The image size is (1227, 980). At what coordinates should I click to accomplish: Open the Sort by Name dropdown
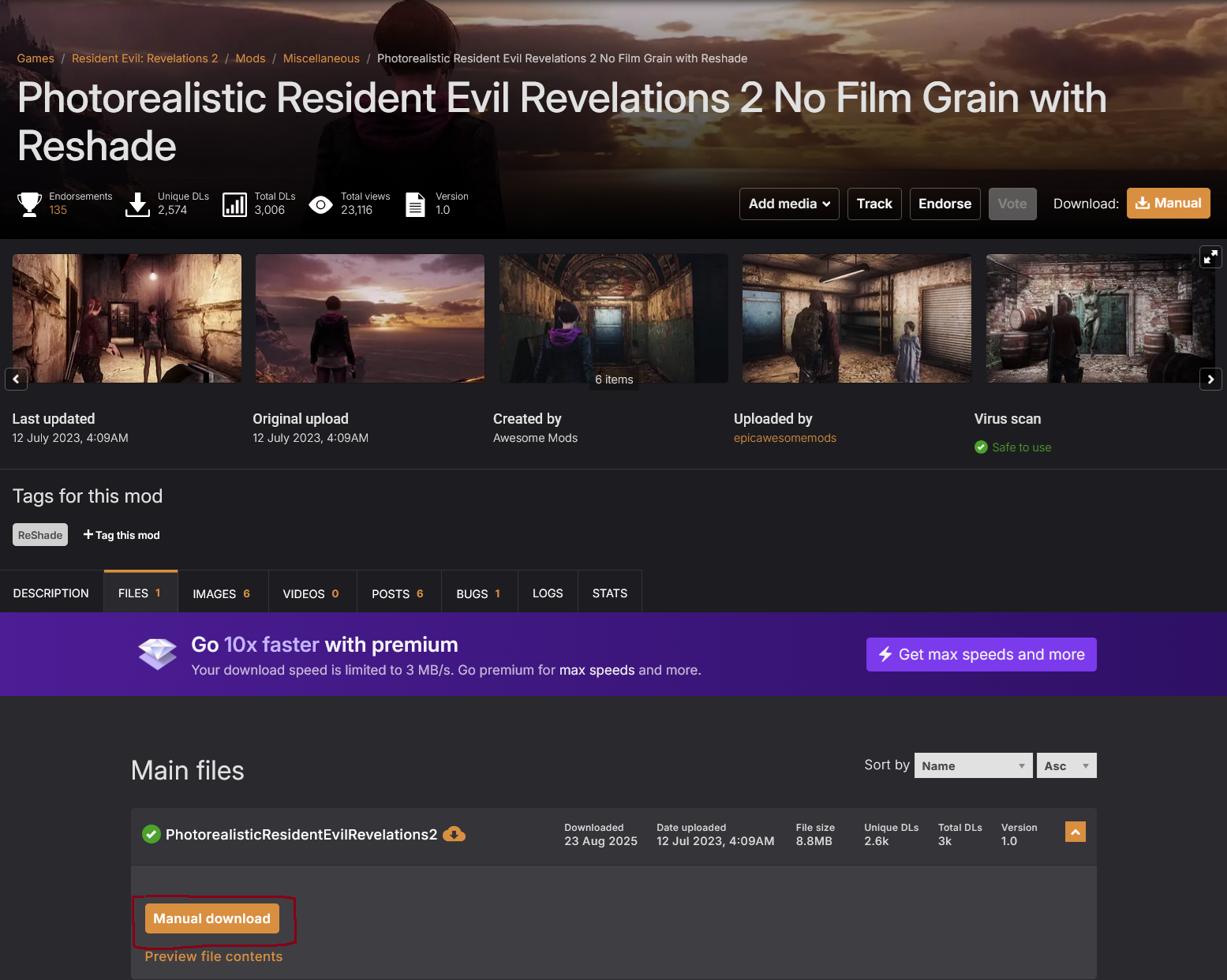click(x=974, y=765)
